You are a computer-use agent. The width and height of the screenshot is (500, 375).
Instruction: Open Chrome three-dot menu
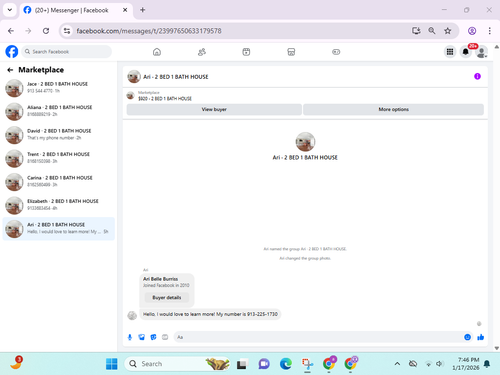coord(489,31)
